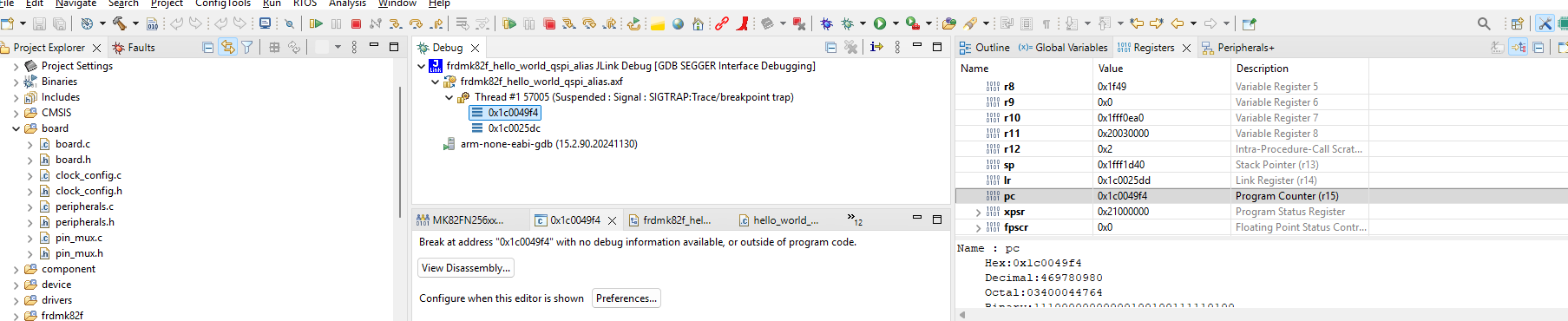
Task: Click the Build hammer icon
Action: tap(120, 23)
